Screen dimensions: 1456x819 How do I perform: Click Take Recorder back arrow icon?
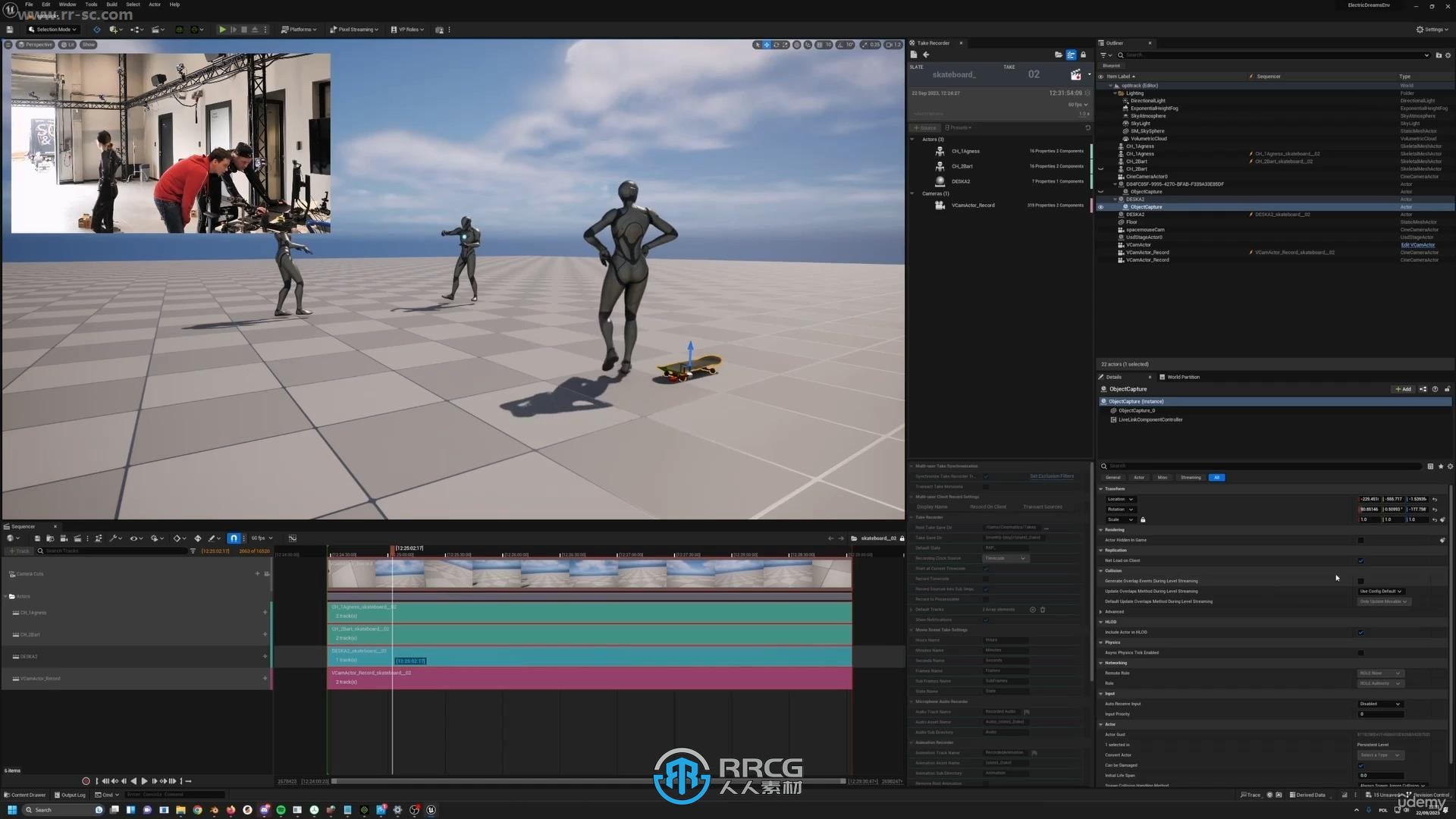click(926, 55)
